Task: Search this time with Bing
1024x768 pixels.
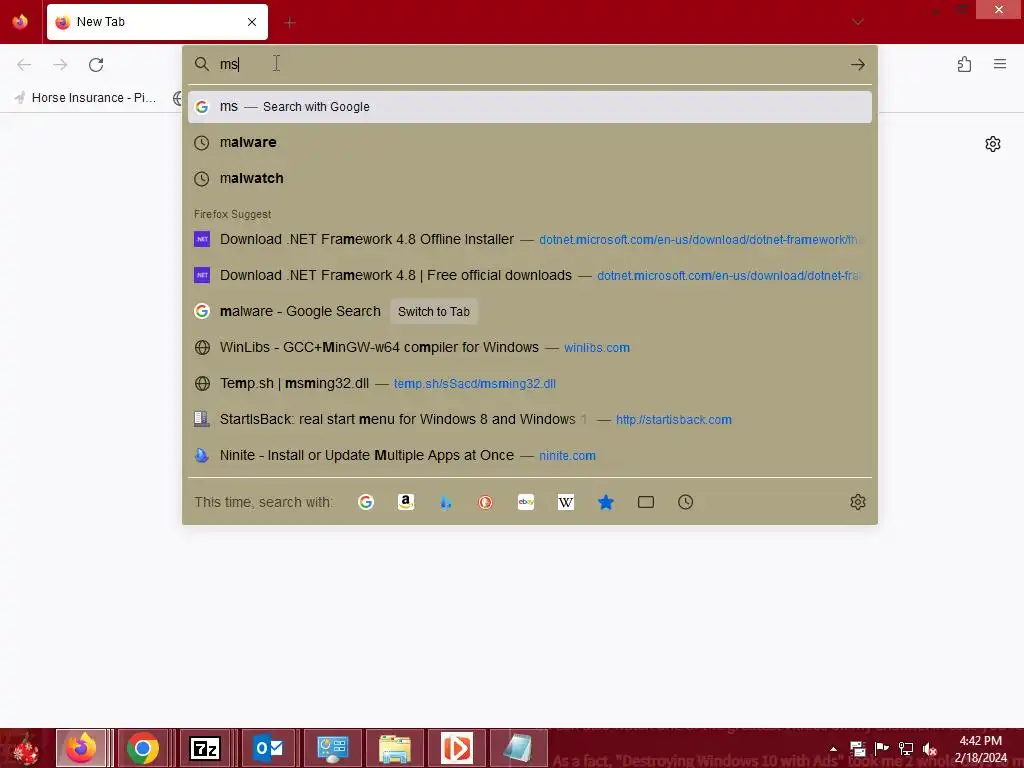Action: 445,502
